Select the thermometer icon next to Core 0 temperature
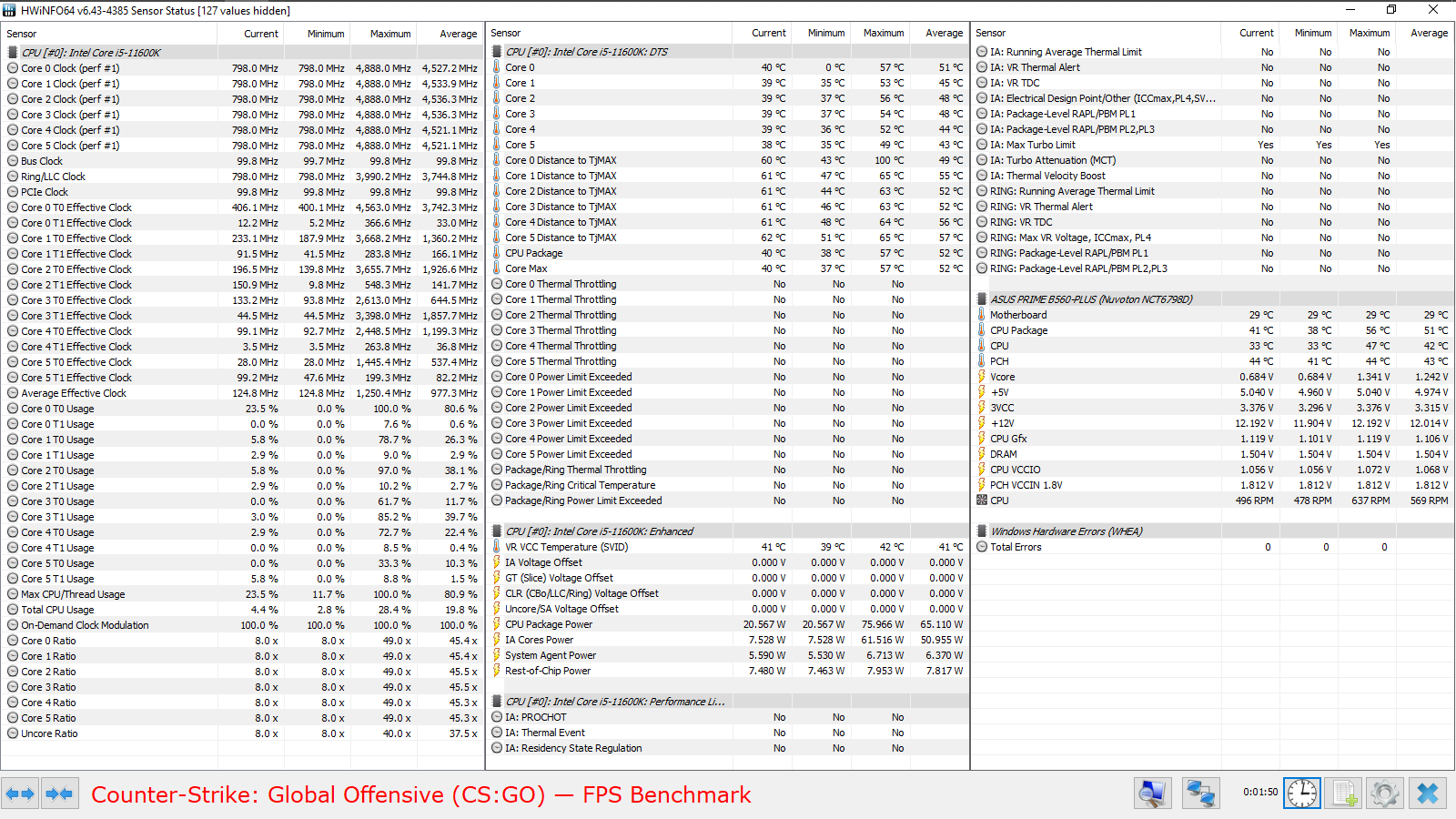This screenshot has height=819, width=1456. pyautogui.click(x=497, y=67)
